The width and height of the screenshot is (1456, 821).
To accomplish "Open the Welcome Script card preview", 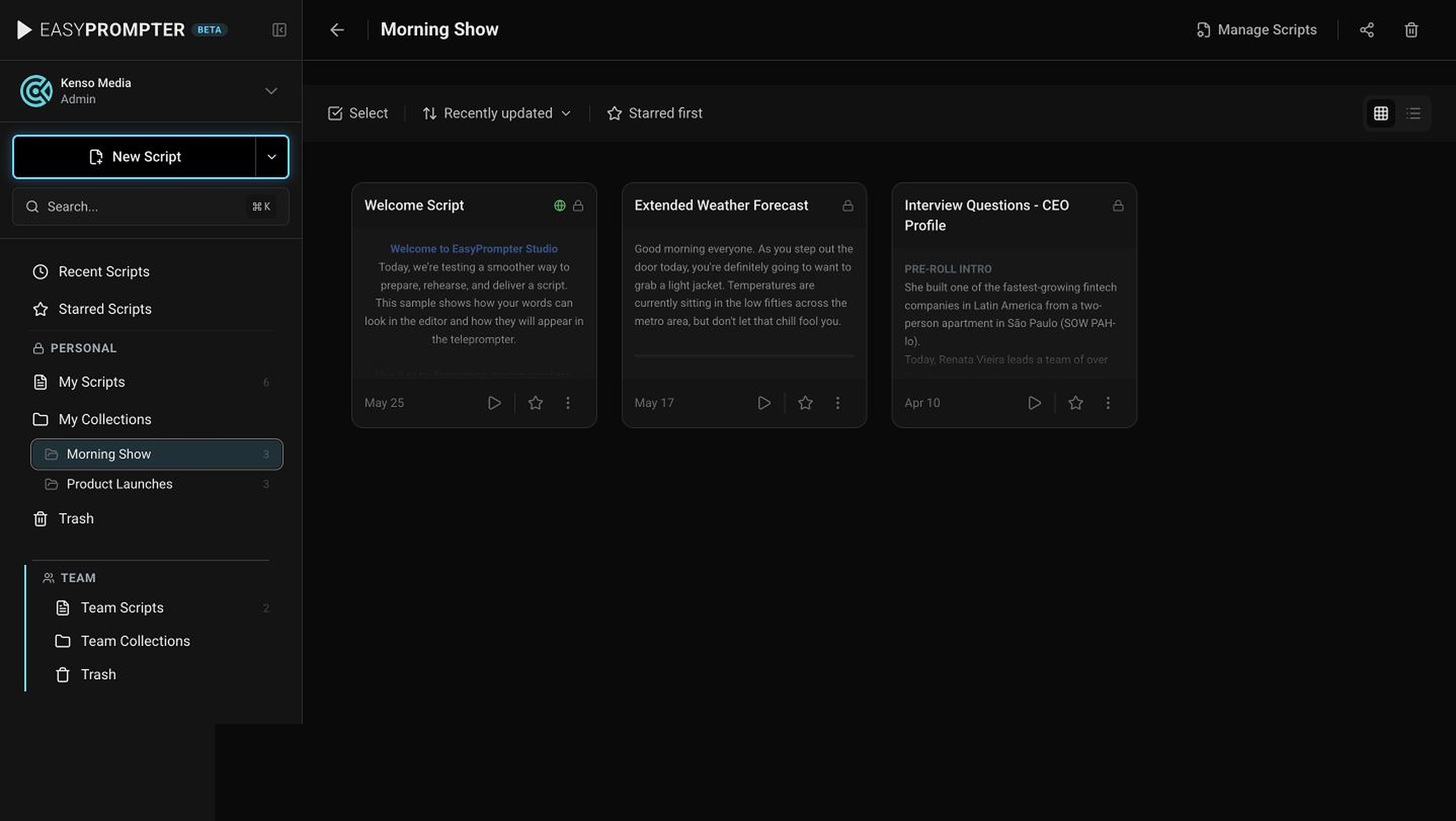I will coord(474,303).
